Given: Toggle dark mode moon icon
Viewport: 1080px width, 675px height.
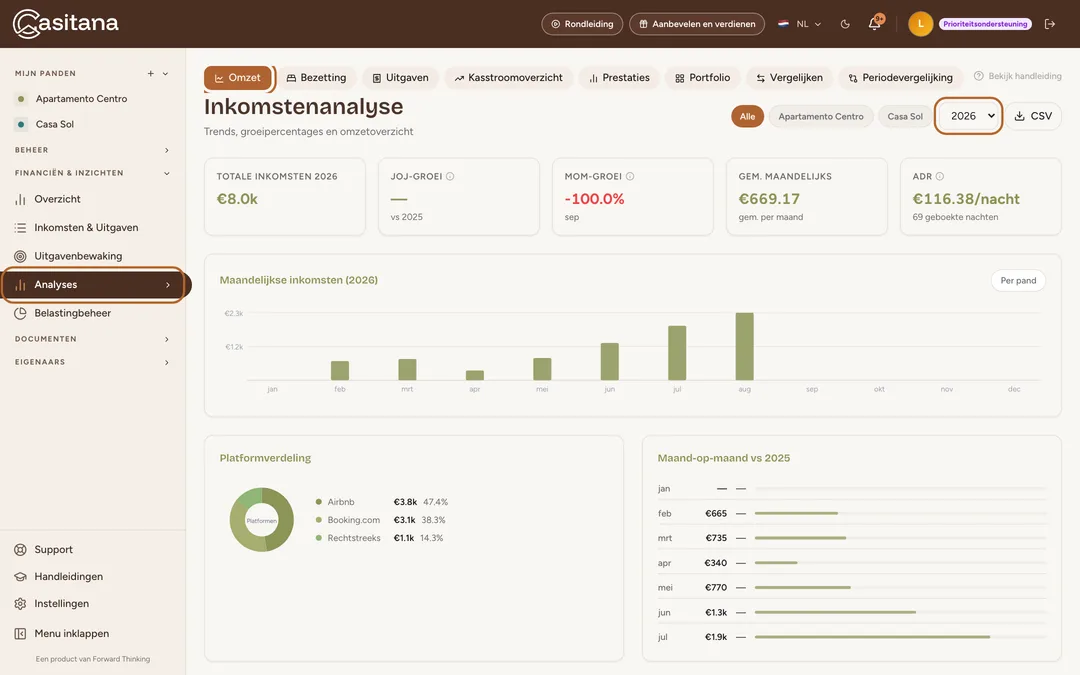Looking at the screenshot, I should point(845,24).
